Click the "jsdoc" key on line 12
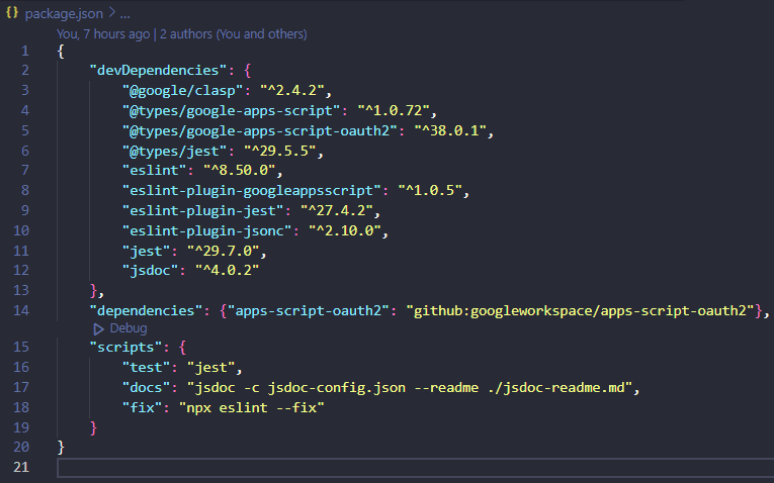This screenshot has height=483, width=774. pos(150,271)
